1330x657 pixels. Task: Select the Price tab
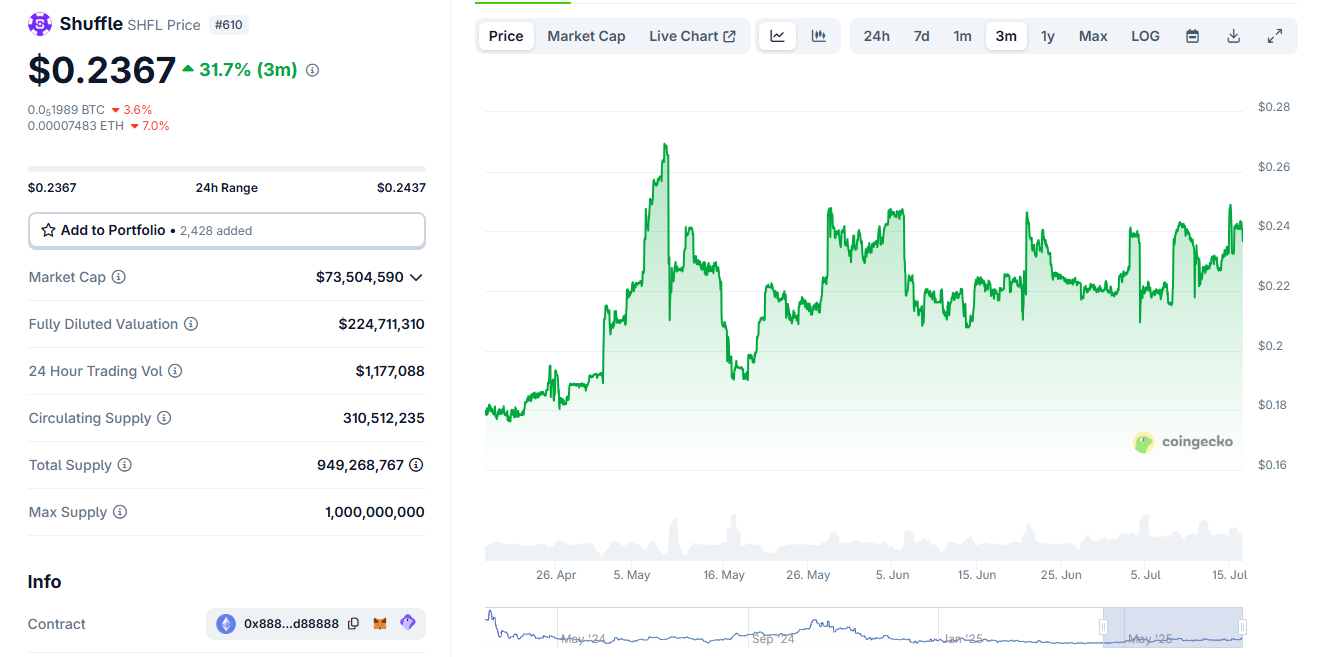tap(506, 36)
